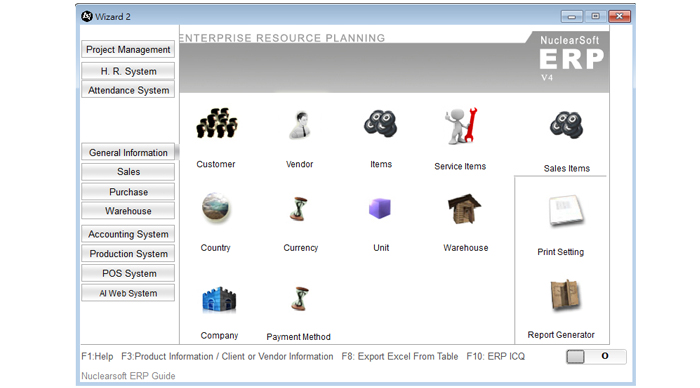Screen dimensions: 700x388
Task: Click the Print Setting paper icon
Action: (566, 210)
